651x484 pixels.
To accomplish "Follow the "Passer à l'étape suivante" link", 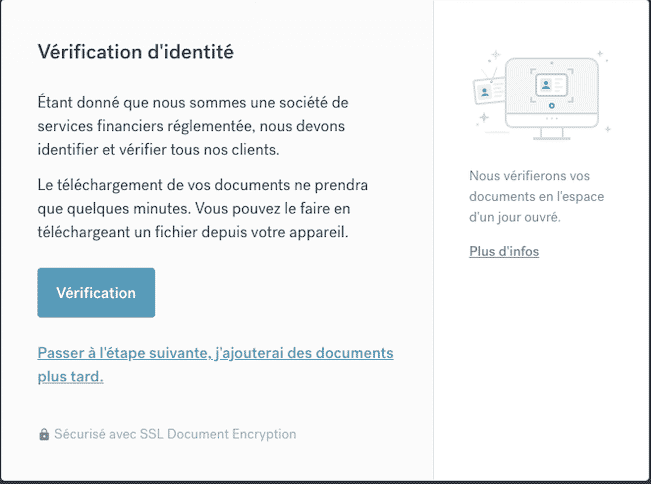I will coord(215,353).
